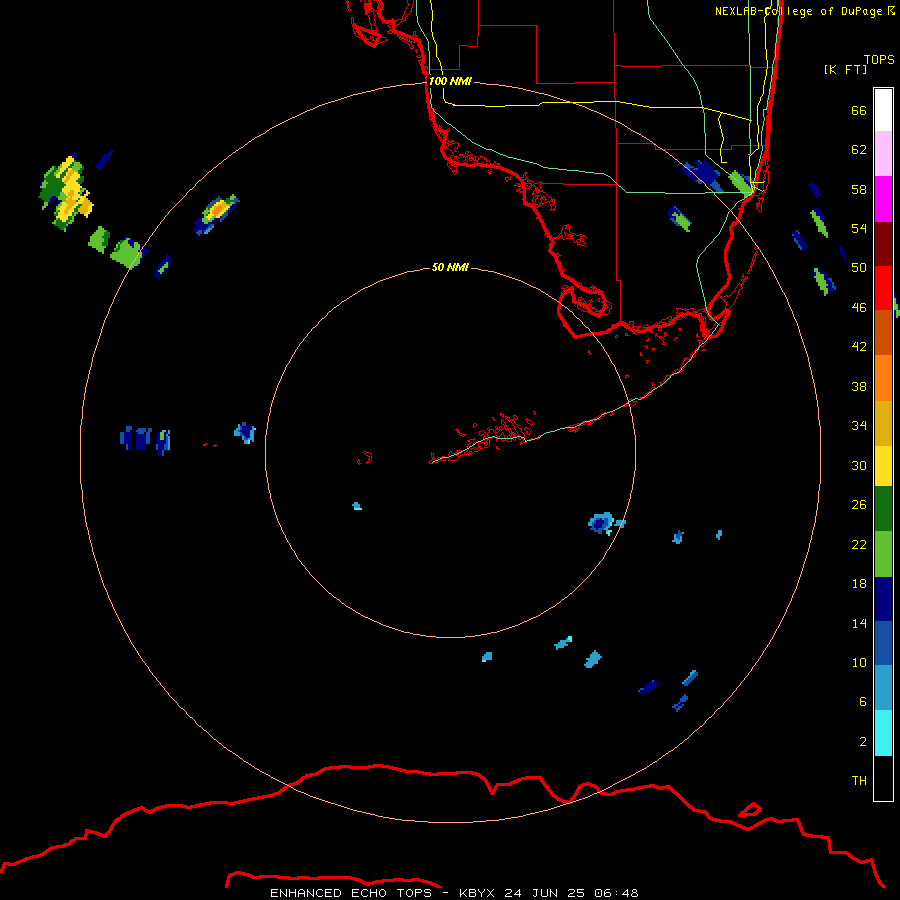Click the "[K FT]" units label
Screen dimensions: 900x900
coord(845,69)
